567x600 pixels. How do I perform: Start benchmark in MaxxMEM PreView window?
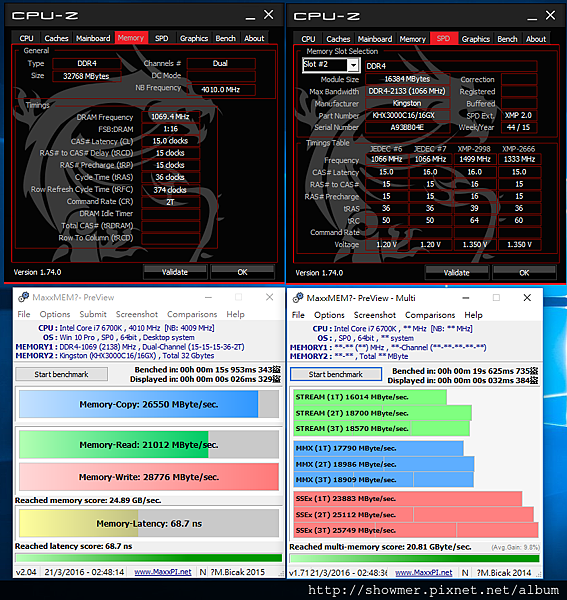tap(61, 374)
